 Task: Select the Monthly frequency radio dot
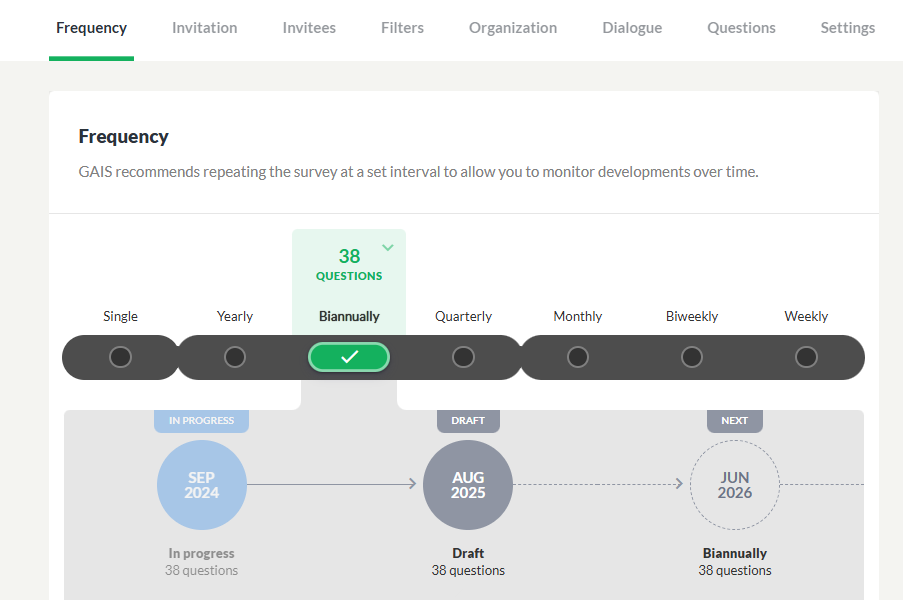(x=578, y=357)
